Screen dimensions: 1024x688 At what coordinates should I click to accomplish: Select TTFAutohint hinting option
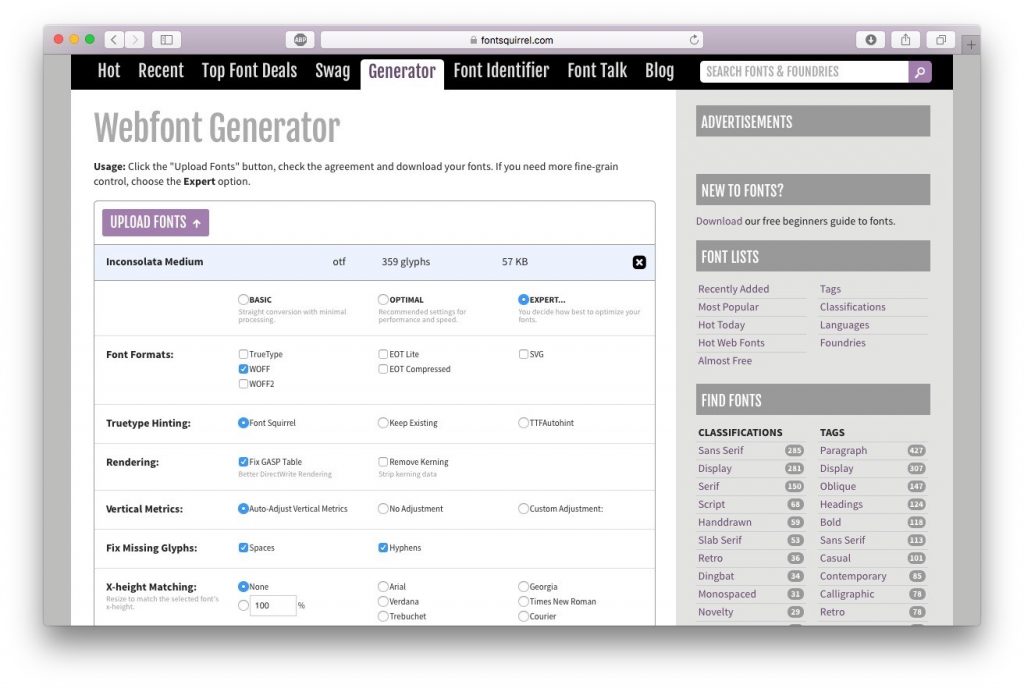point(523,423)
